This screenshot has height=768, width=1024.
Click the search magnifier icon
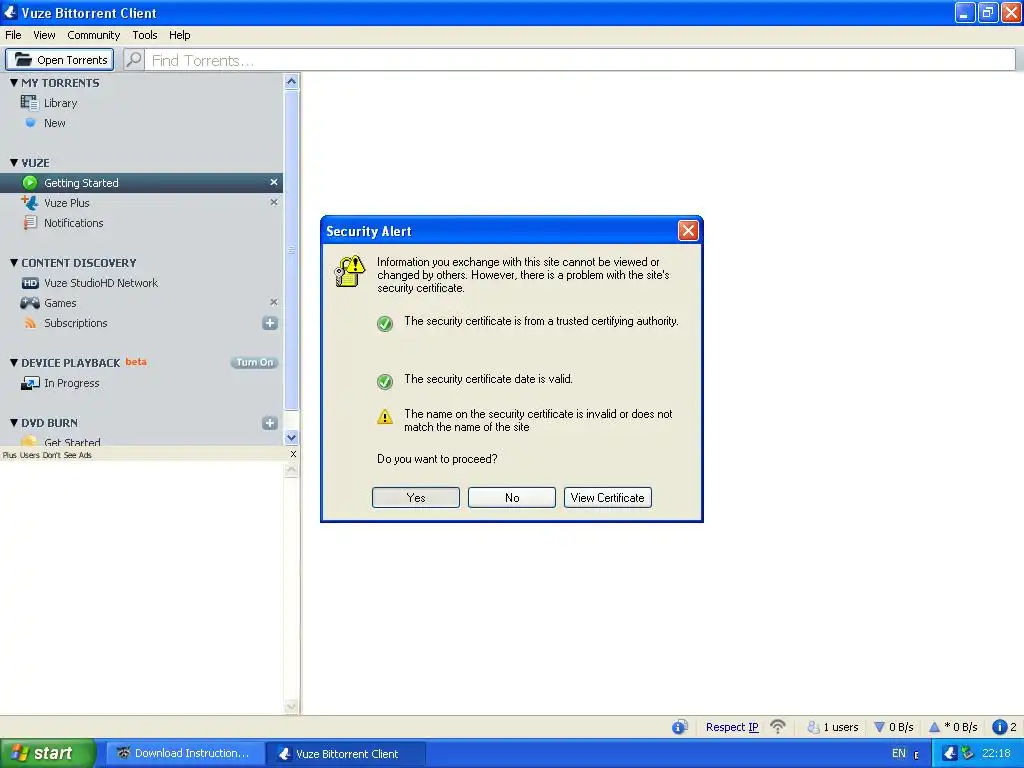pos(134,59)
